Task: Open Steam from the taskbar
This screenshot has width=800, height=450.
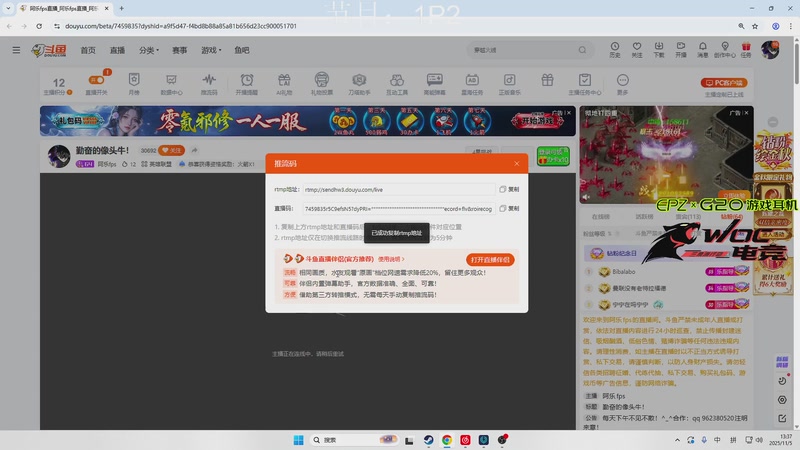Action: [429, 440]
